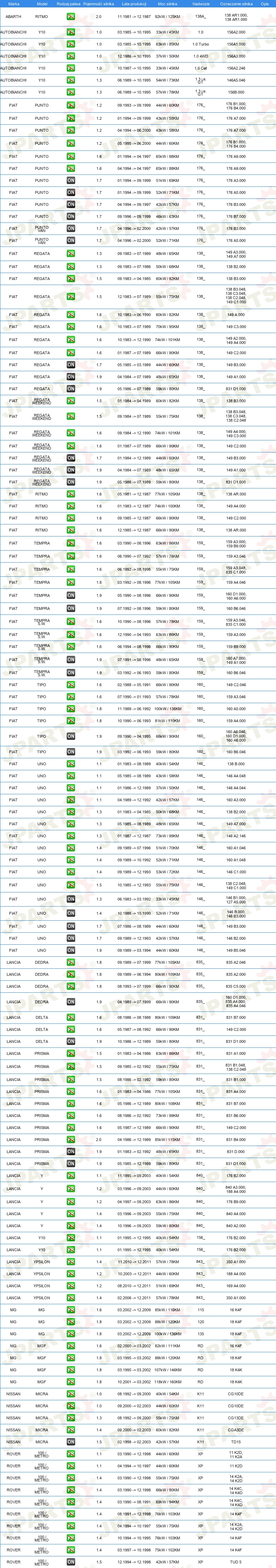Click petrol icon in MG MGF 118kW / 160KM row
The height and width of the screenshot is (1568, 276).
71,1382
